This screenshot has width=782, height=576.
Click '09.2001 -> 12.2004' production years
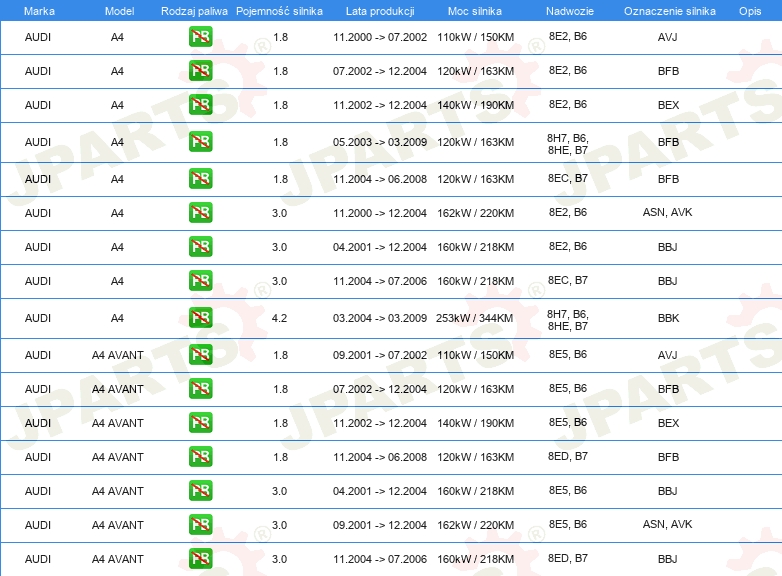[380, 525]
